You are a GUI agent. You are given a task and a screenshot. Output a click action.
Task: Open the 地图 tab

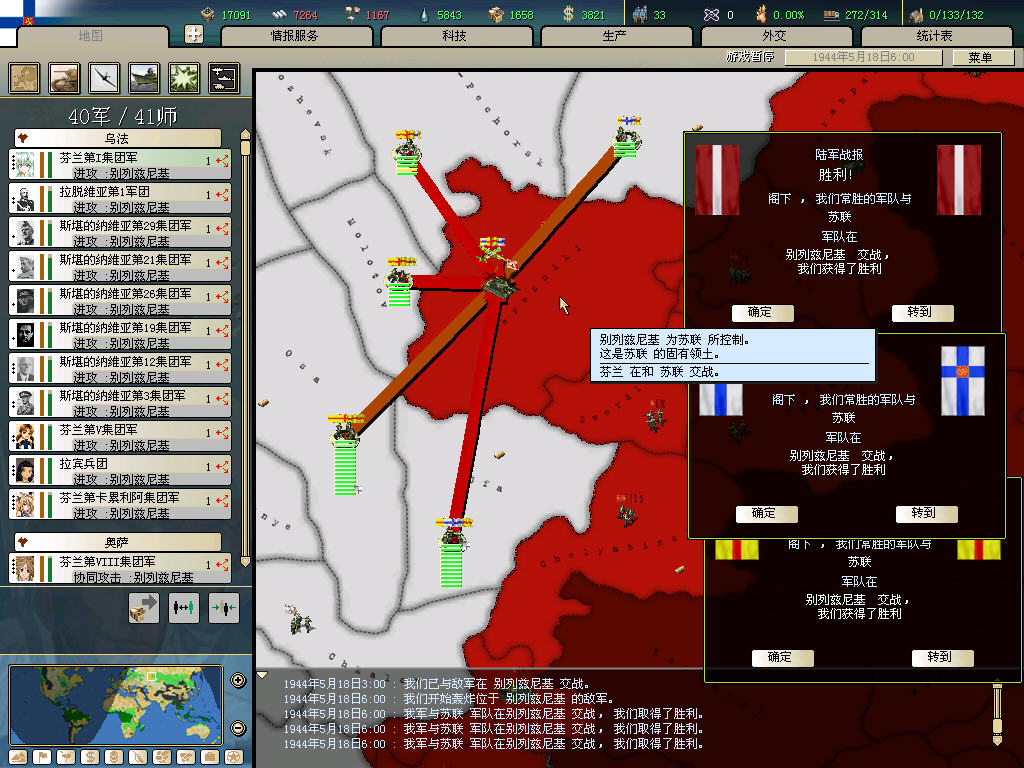click(91, 36)
